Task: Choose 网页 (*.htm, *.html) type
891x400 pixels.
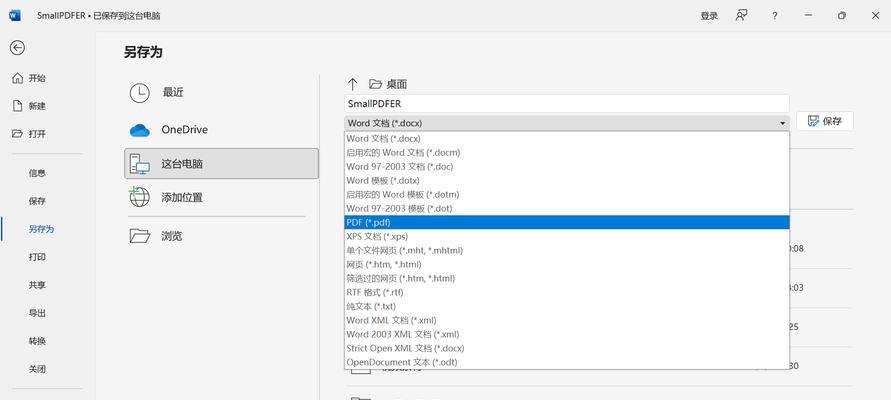Action: (x=567, y=264)
